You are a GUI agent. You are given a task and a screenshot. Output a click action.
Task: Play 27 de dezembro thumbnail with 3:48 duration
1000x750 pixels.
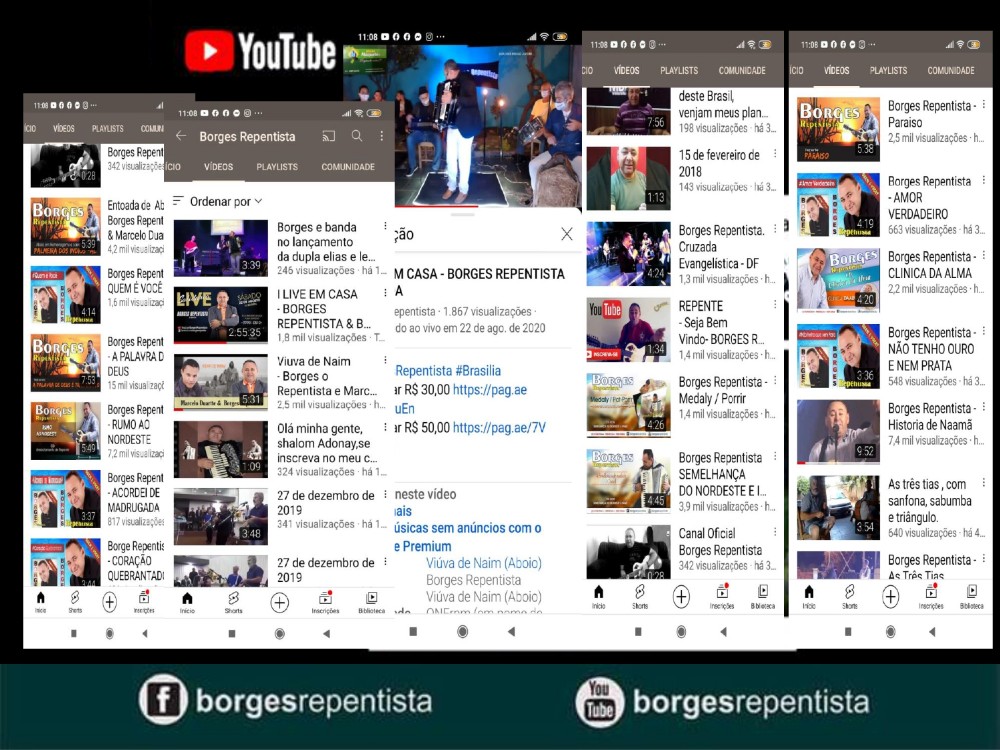pos(221,516)
